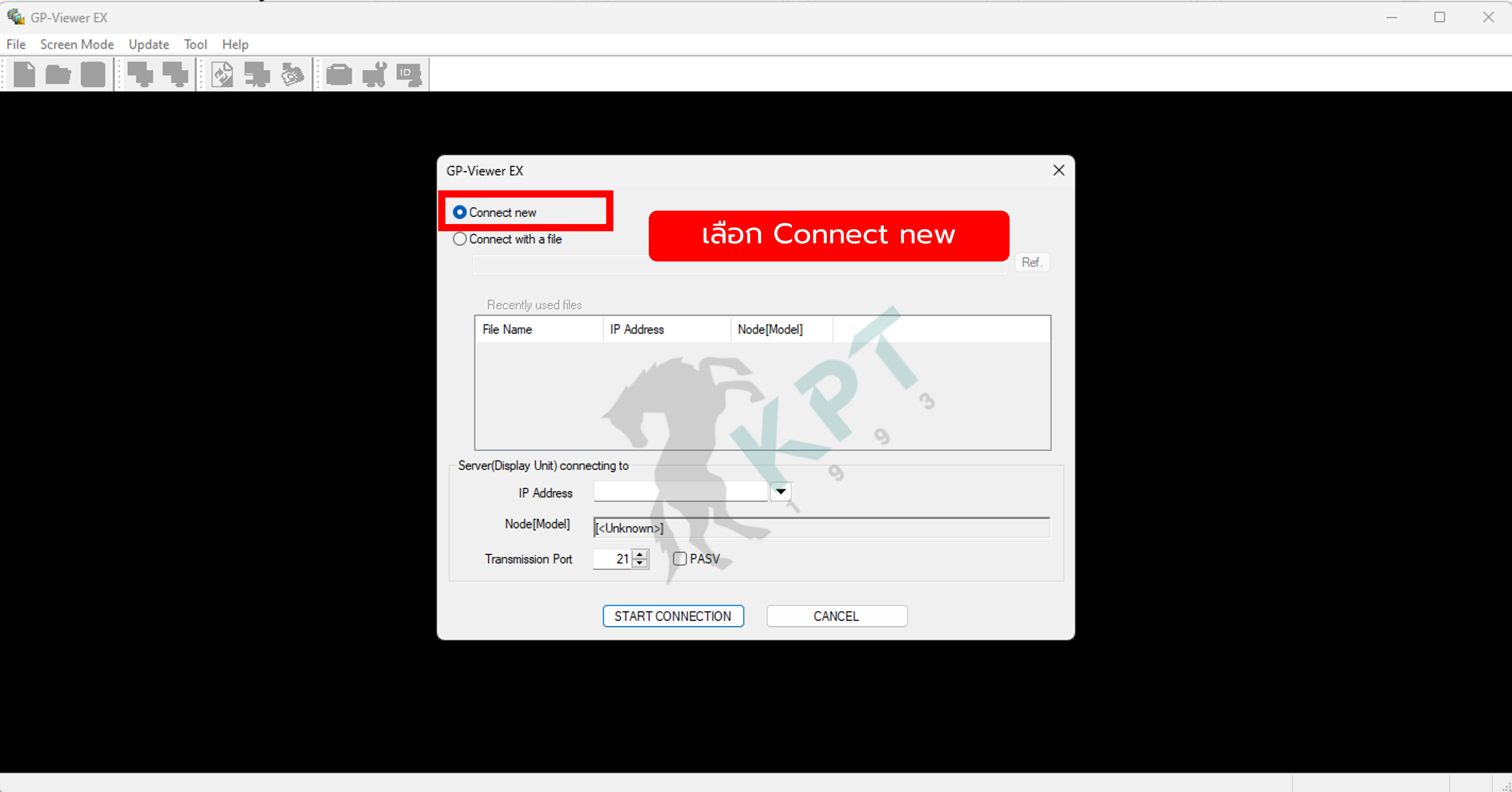Click the file path field beside Ref.
Viewport: 1512px width, 792px height.
click(740, 264)
